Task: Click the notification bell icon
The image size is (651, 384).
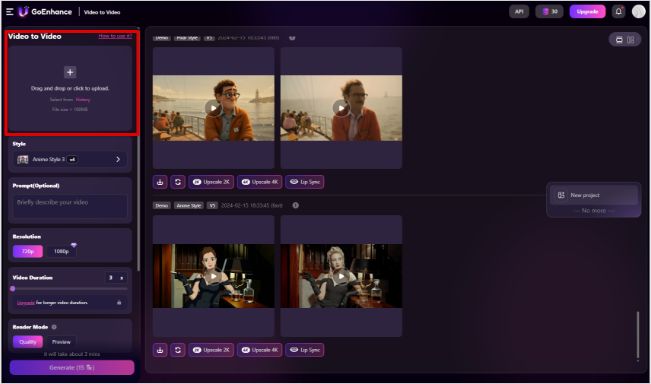Action: tap(618, 12)
